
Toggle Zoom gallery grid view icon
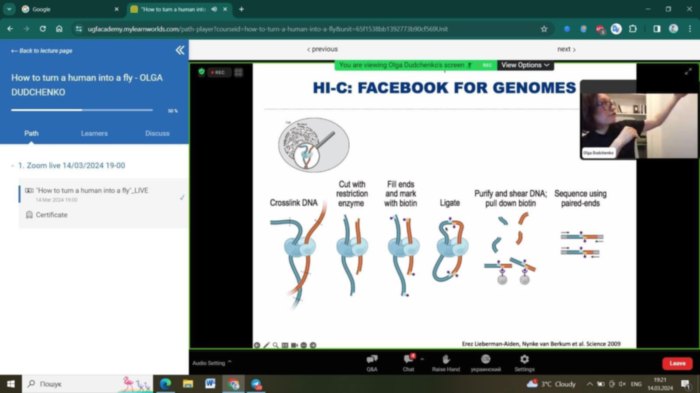click(x=238, y=72)
